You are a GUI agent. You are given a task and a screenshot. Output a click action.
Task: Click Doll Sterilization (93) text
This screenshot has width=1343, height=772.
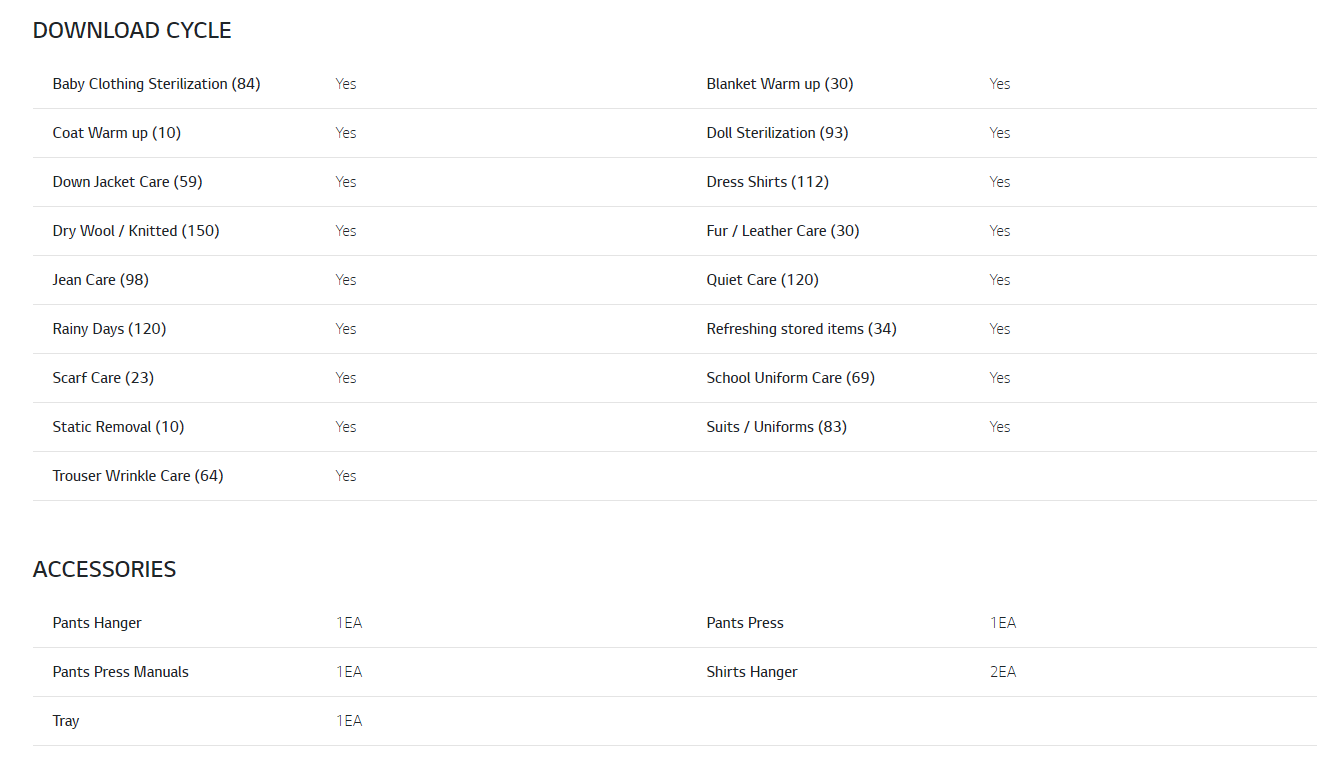[777, 133]
